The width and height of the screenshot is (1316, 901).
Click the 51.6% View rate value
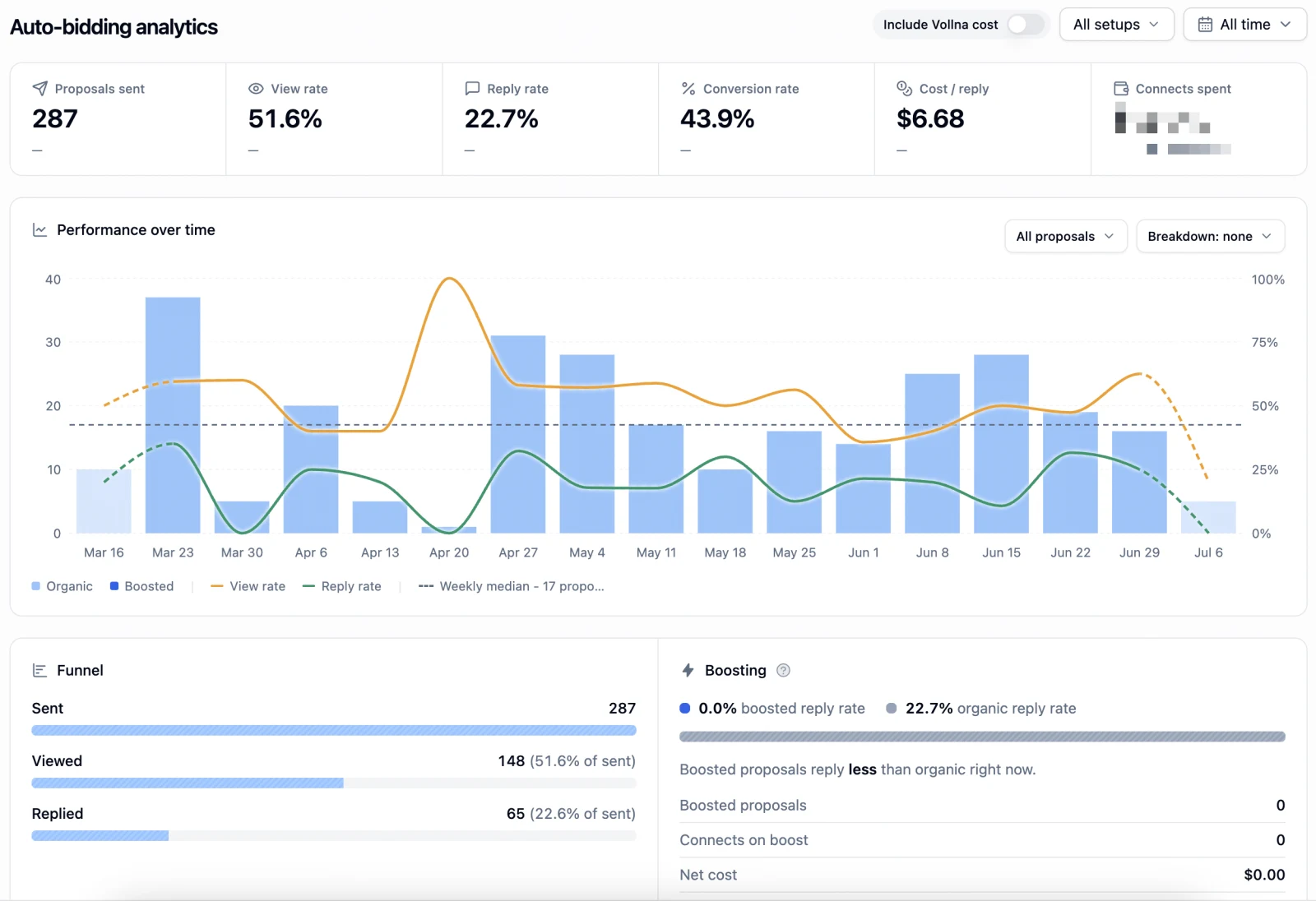coord(285,119)
